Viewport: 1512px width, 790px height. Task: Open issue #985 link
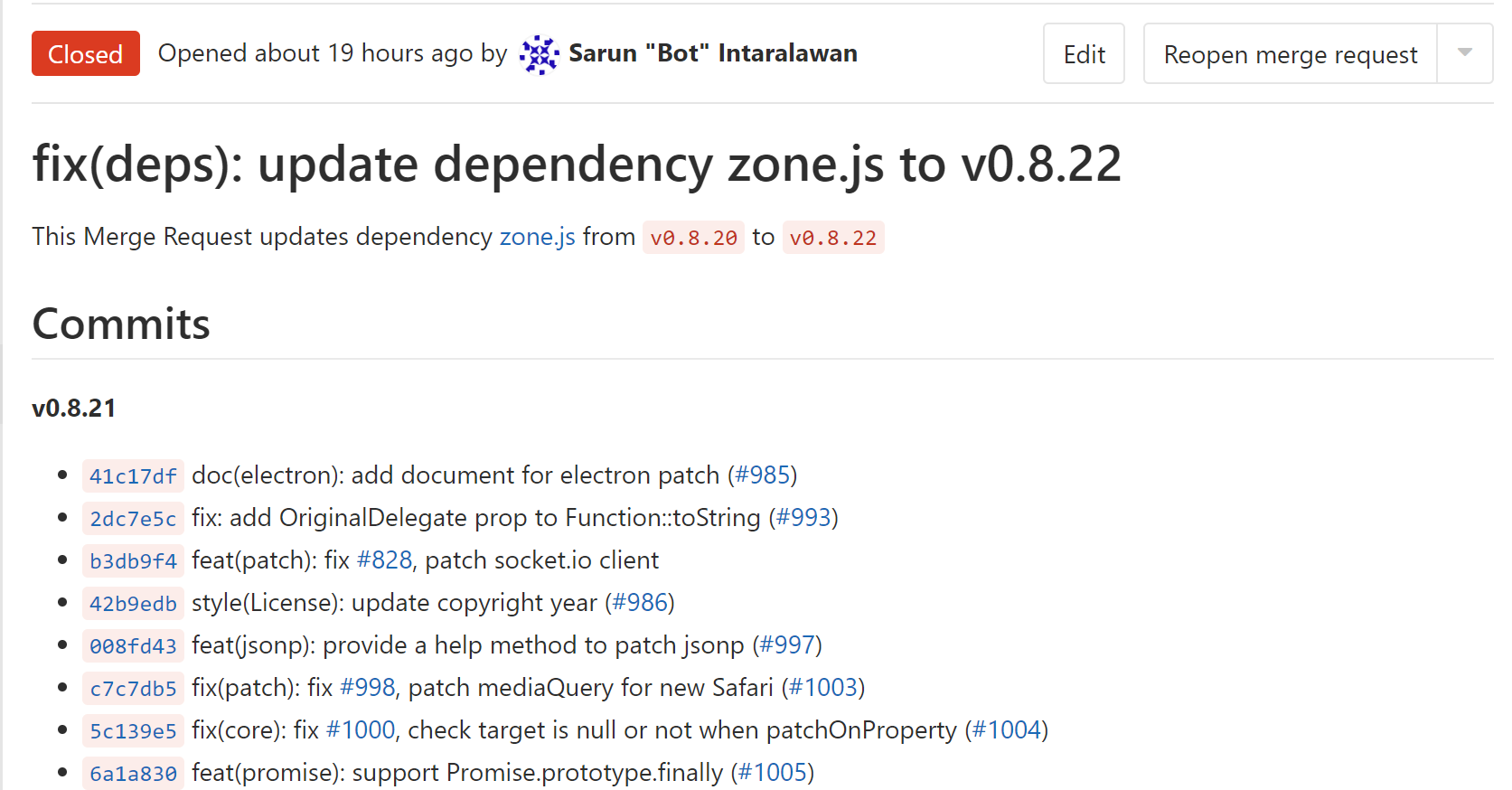762,475
